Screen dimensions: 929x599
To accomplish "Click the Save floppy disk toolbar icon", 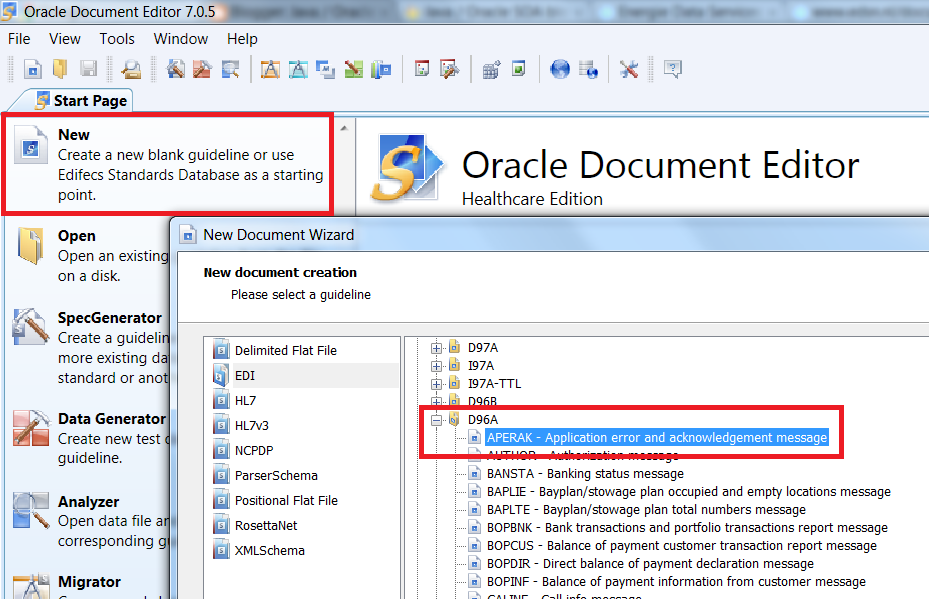I will coord(88,69).
